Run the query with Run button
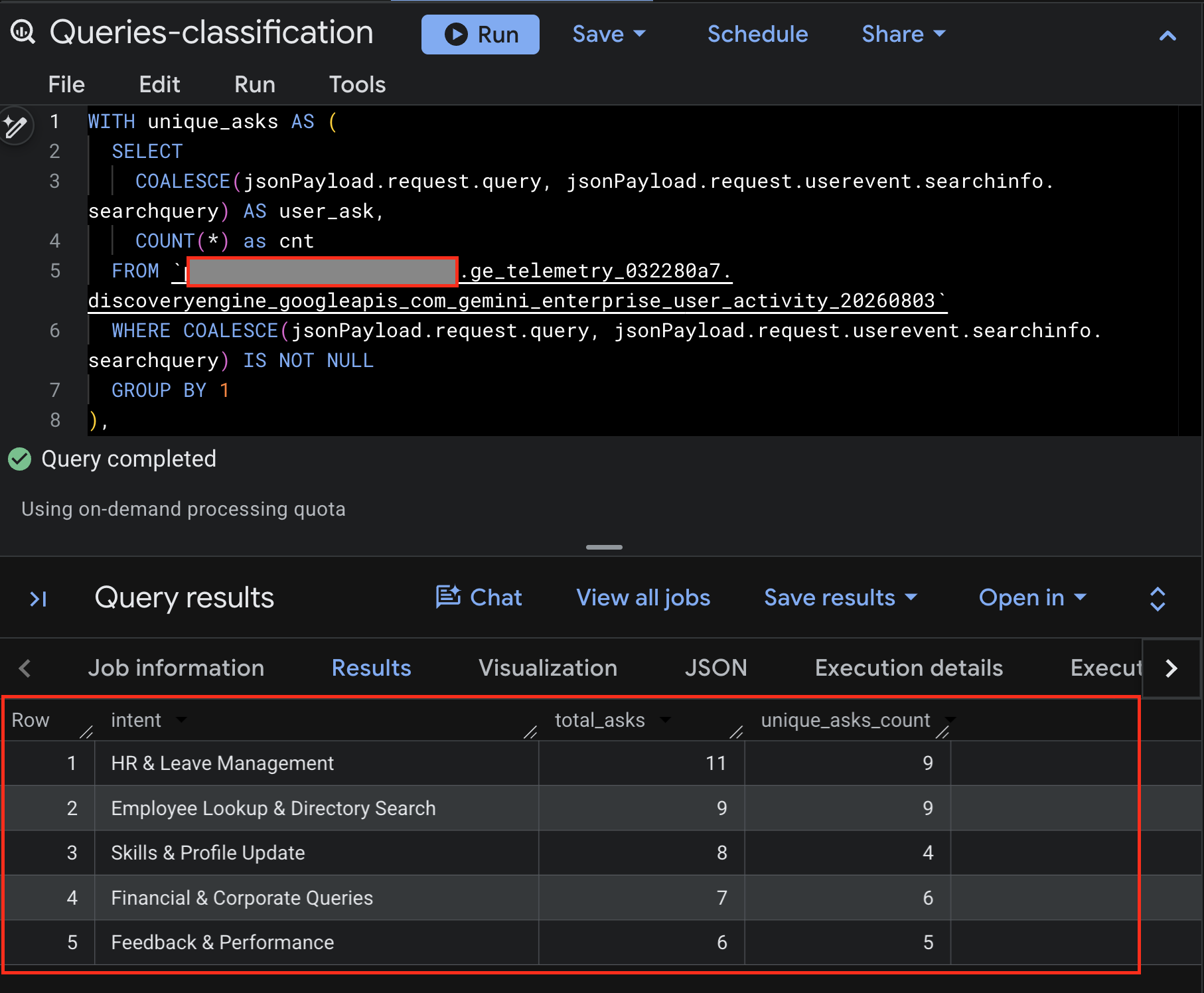The height and width of the screenshot is (993, 1204). (x=480, y=35)
